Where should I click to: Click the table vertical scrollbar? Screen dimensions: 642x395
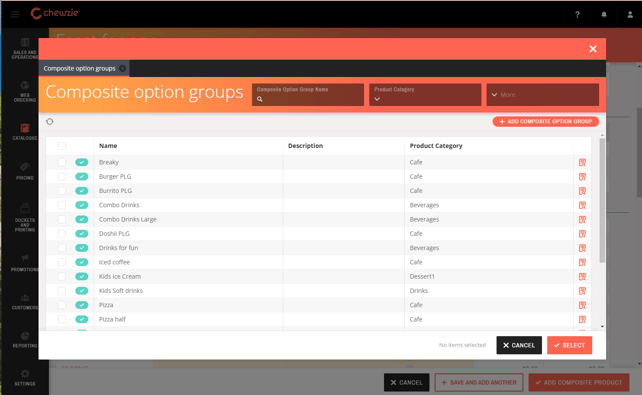point(602,201)
